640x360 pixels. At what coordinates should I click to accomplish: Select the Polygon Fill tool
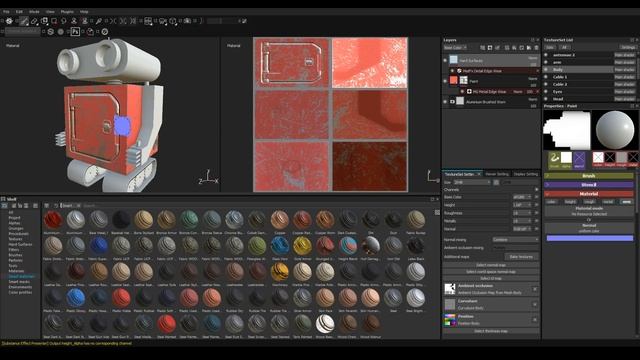[x=54, y=21]
